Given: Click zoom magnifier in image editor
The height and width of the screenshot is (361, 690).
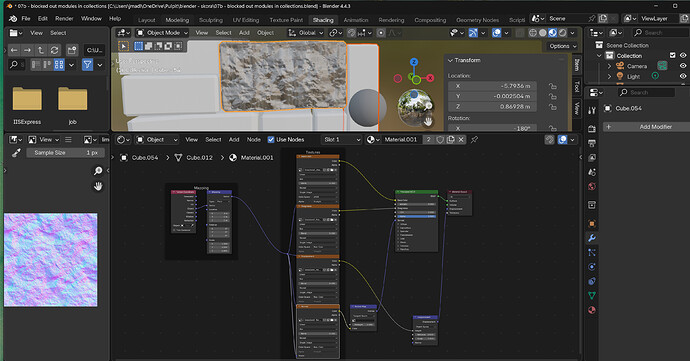Looking at the screenshot, I should click(x=98, y=171).
